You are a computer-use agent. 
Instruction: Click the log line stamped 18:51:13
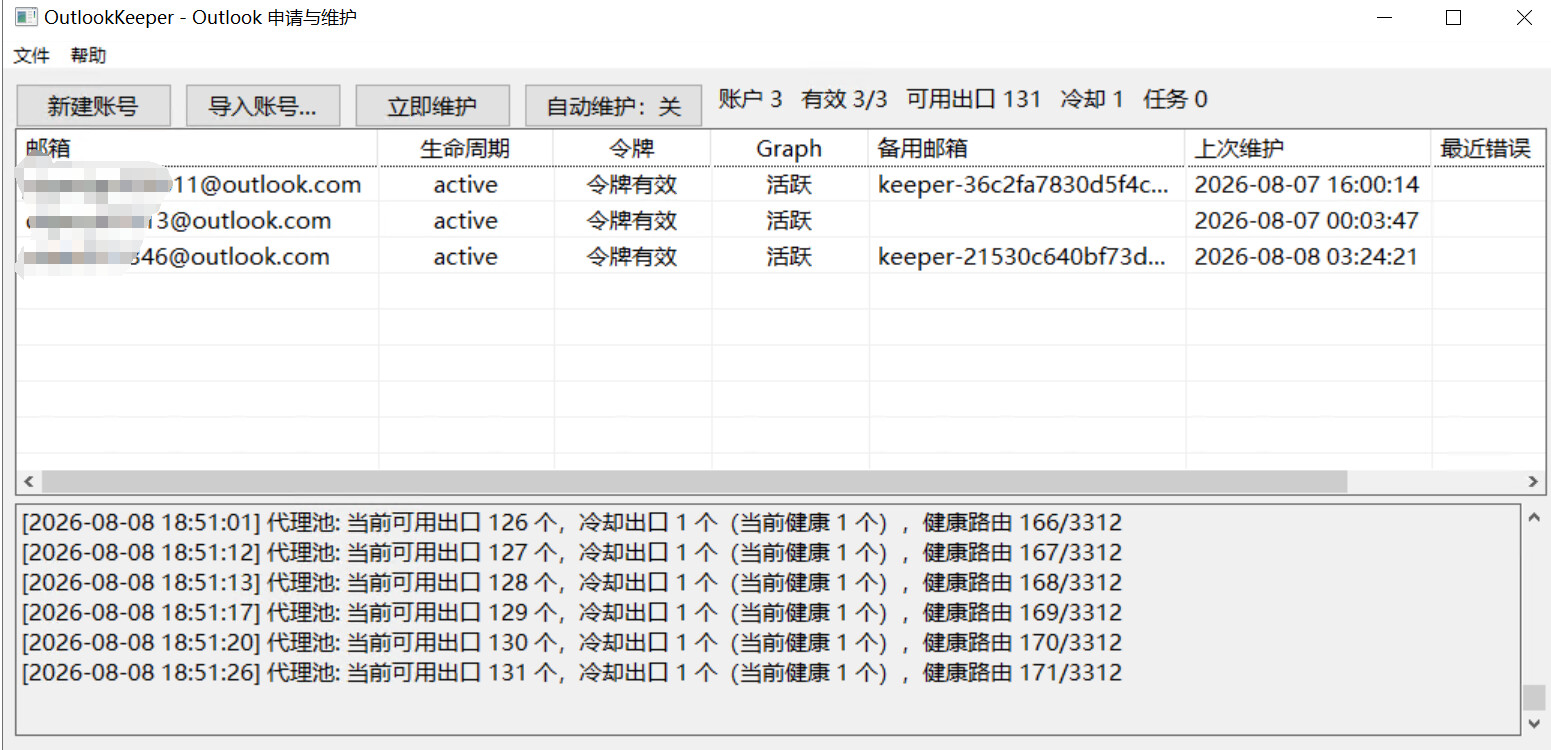[572, 582]
